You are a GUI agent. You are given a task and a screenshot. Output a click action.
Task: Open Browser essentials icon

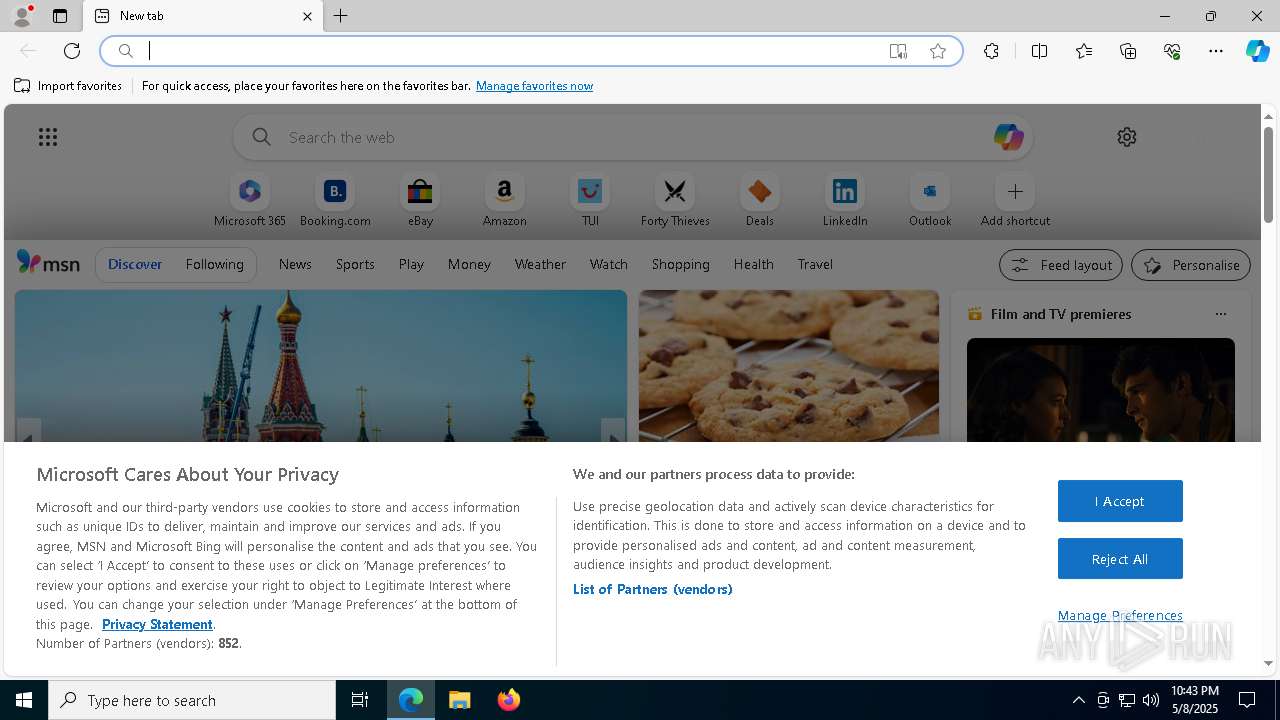pyautogui.click(x=1172, y=51)
